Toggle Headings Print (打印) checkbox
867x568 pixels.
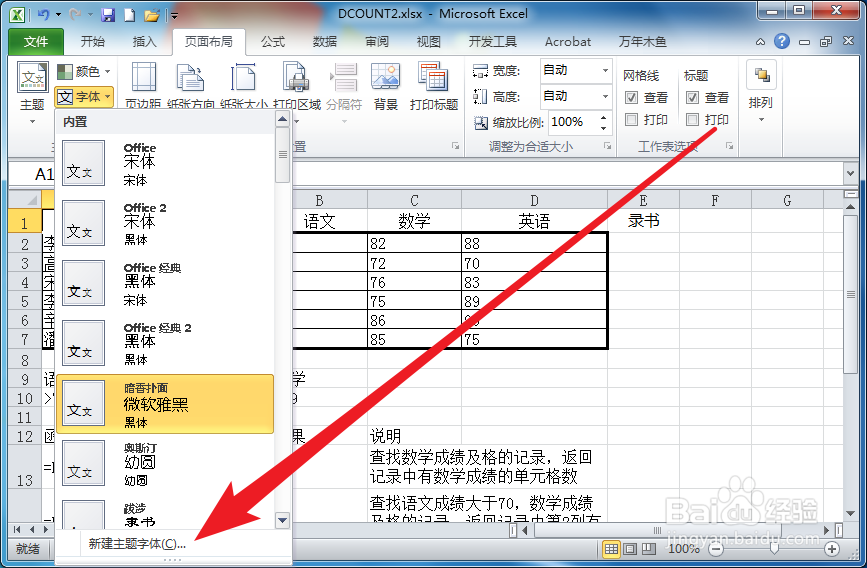[692, 119]
